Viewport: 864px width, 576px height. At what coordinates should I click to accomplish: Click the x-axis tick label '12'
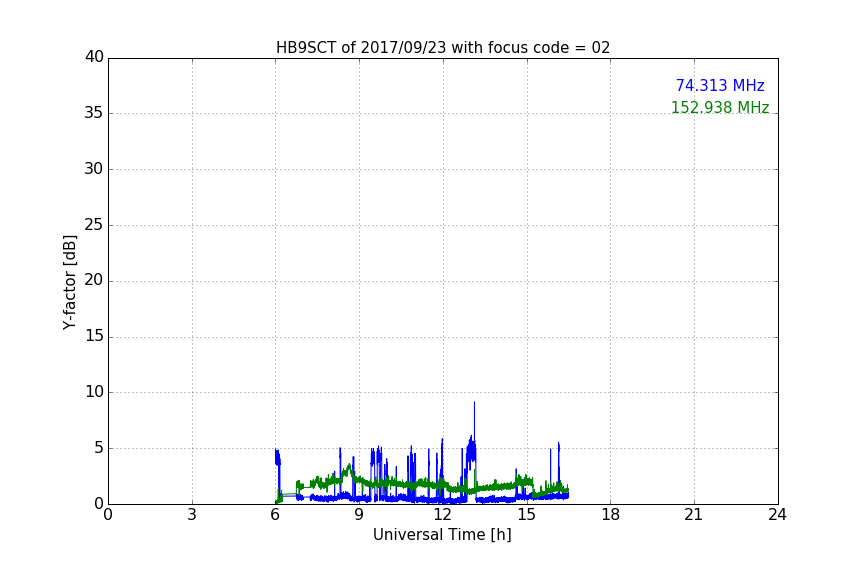443,515
